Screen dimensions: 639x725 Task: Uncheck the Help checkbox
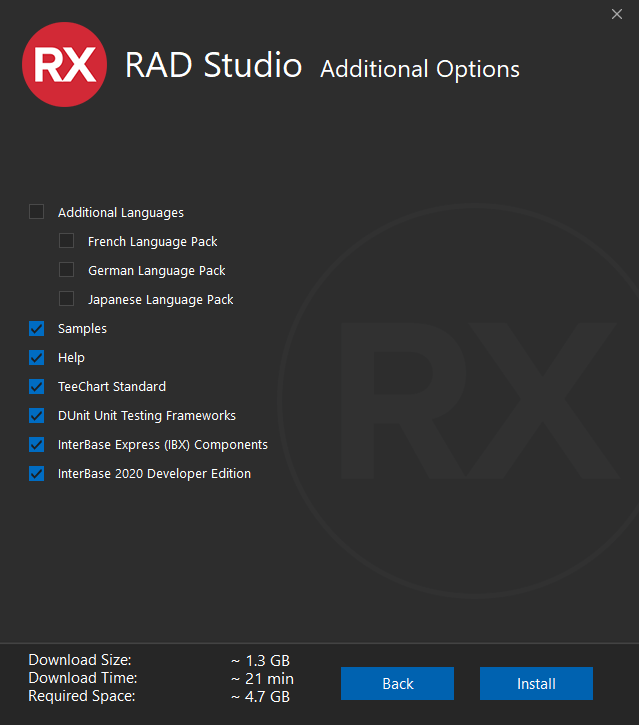[37, 357]
